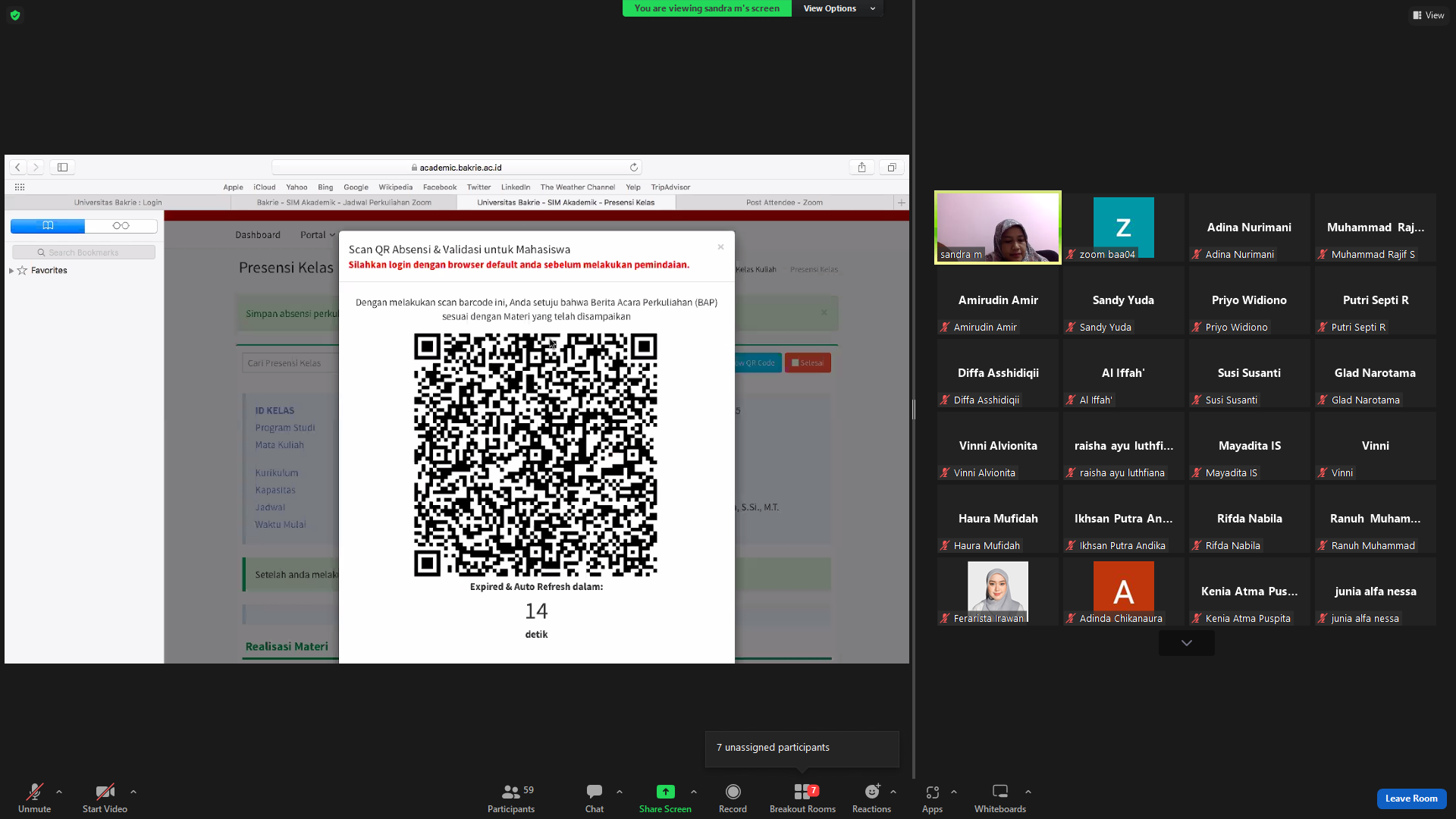Open the Chat icon
This screenshot has width=1456, height=819.
tap(595, 792)
